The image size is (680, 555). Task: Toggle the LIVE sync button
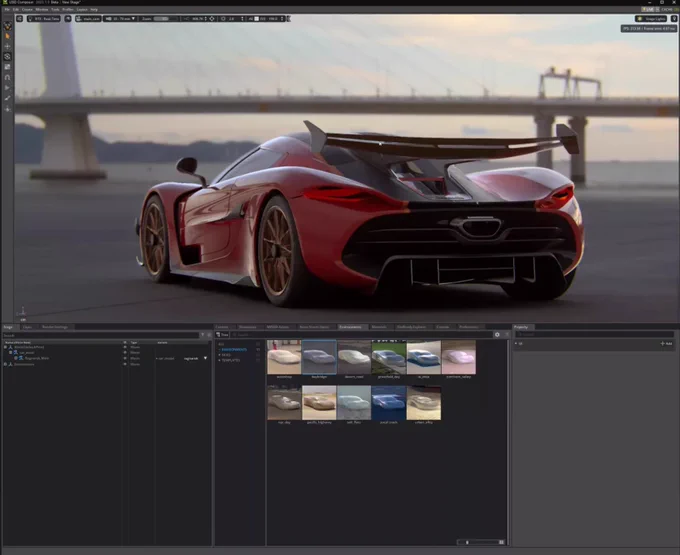click(649, 9)
